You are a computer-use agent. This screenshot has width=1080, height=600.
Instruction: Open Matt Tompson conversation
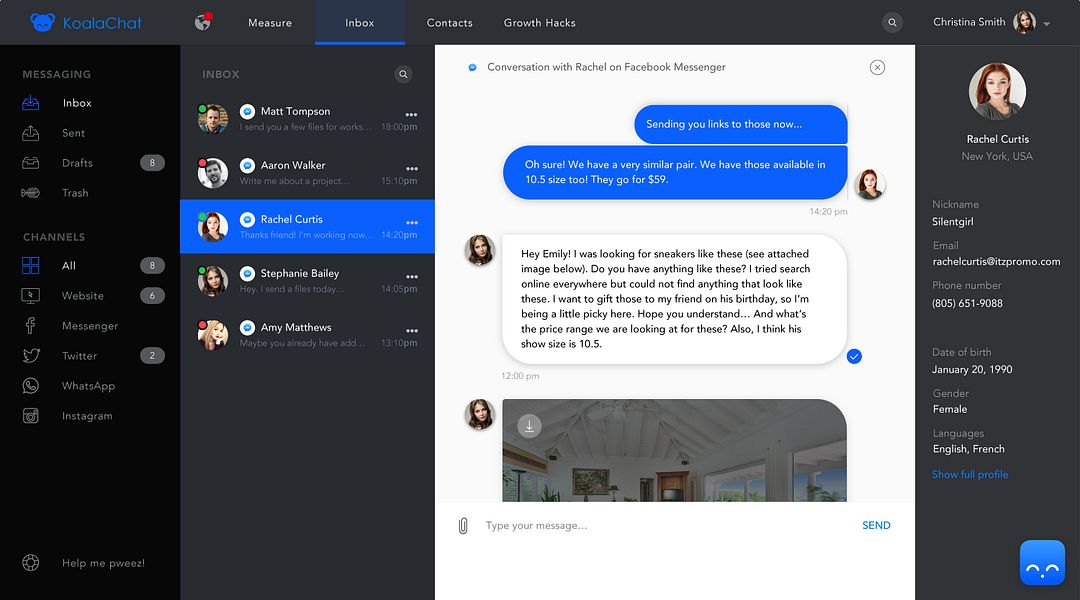click(x=307, y=118)
